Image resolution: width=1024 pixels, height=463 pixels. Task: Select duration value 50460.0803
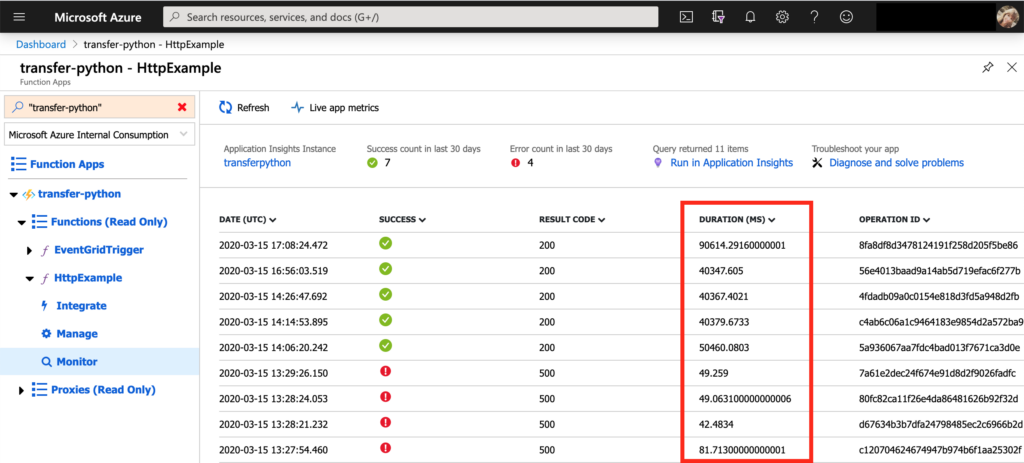click(726, 347)
